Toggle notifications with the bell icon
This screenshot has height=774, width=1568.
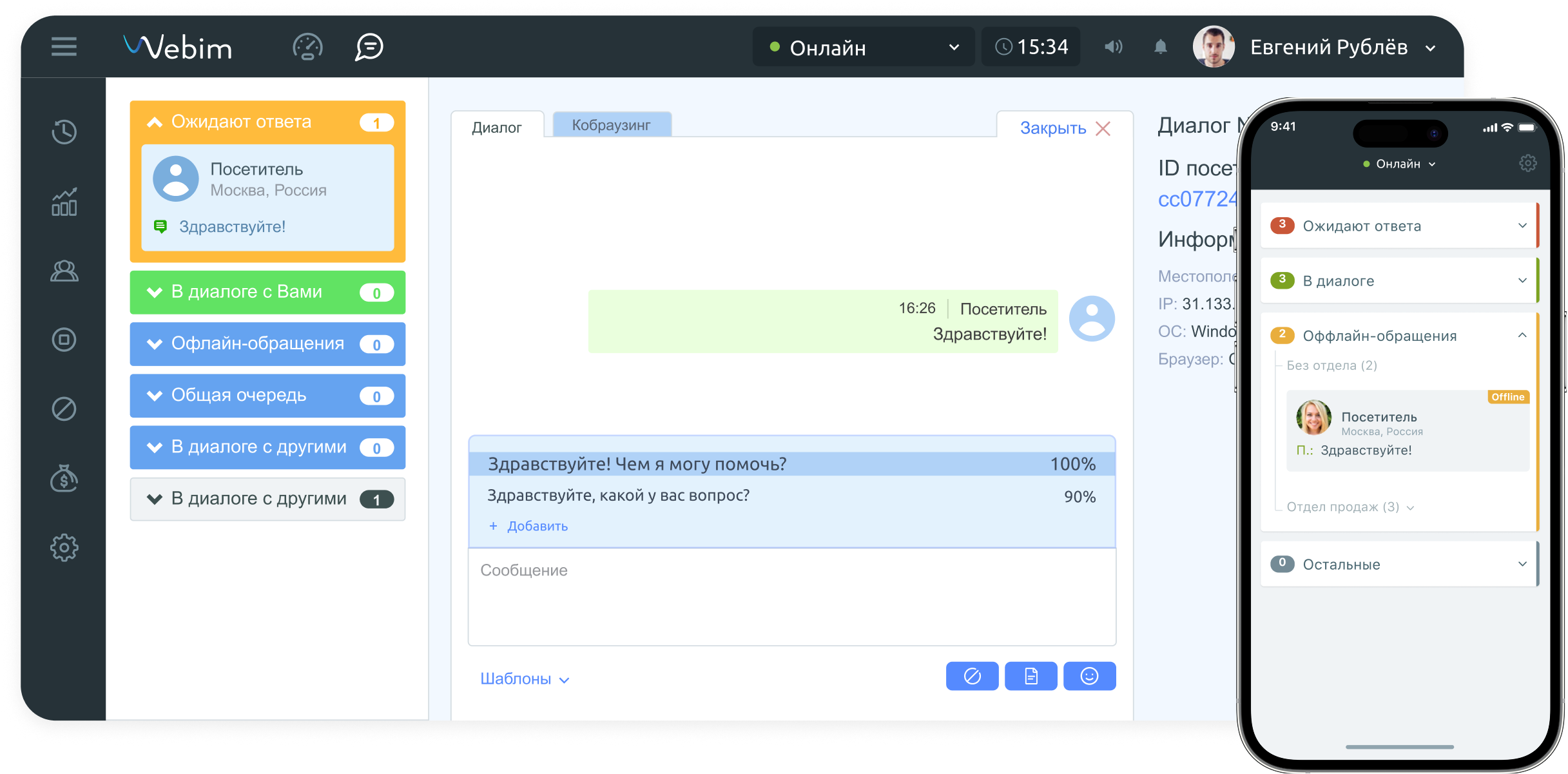[1161, 46]
